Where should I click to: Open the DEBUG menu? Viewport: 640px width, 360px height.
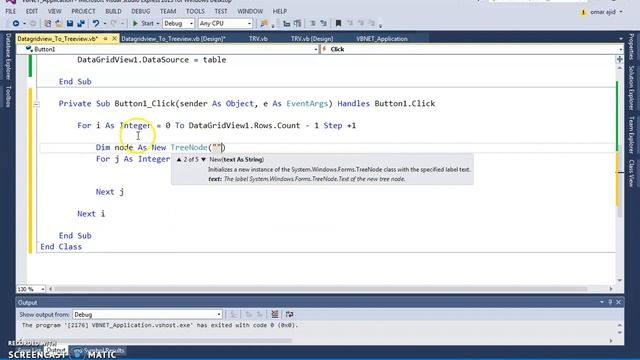(x=140, y=11)
